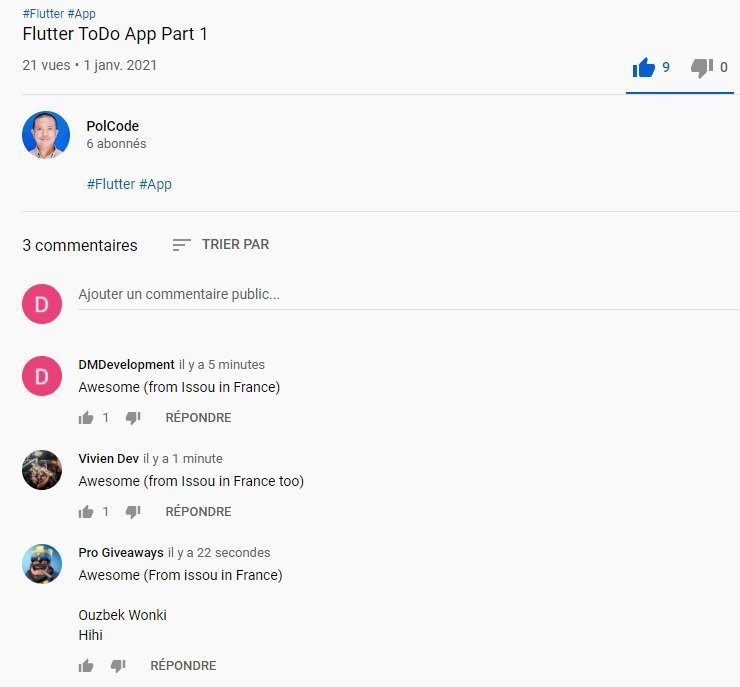The width and height of the screenshot is (740, 687).
Task: Like DMDevelopment's comment
Action: coord(86,418)
